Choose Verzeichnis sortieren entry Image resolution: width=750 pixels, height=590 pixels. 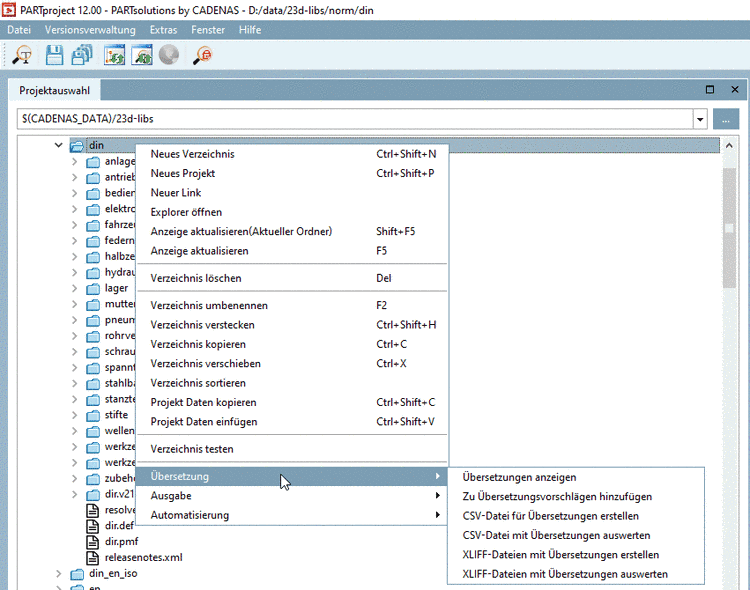pyautogui.click(x=292, y=383)
